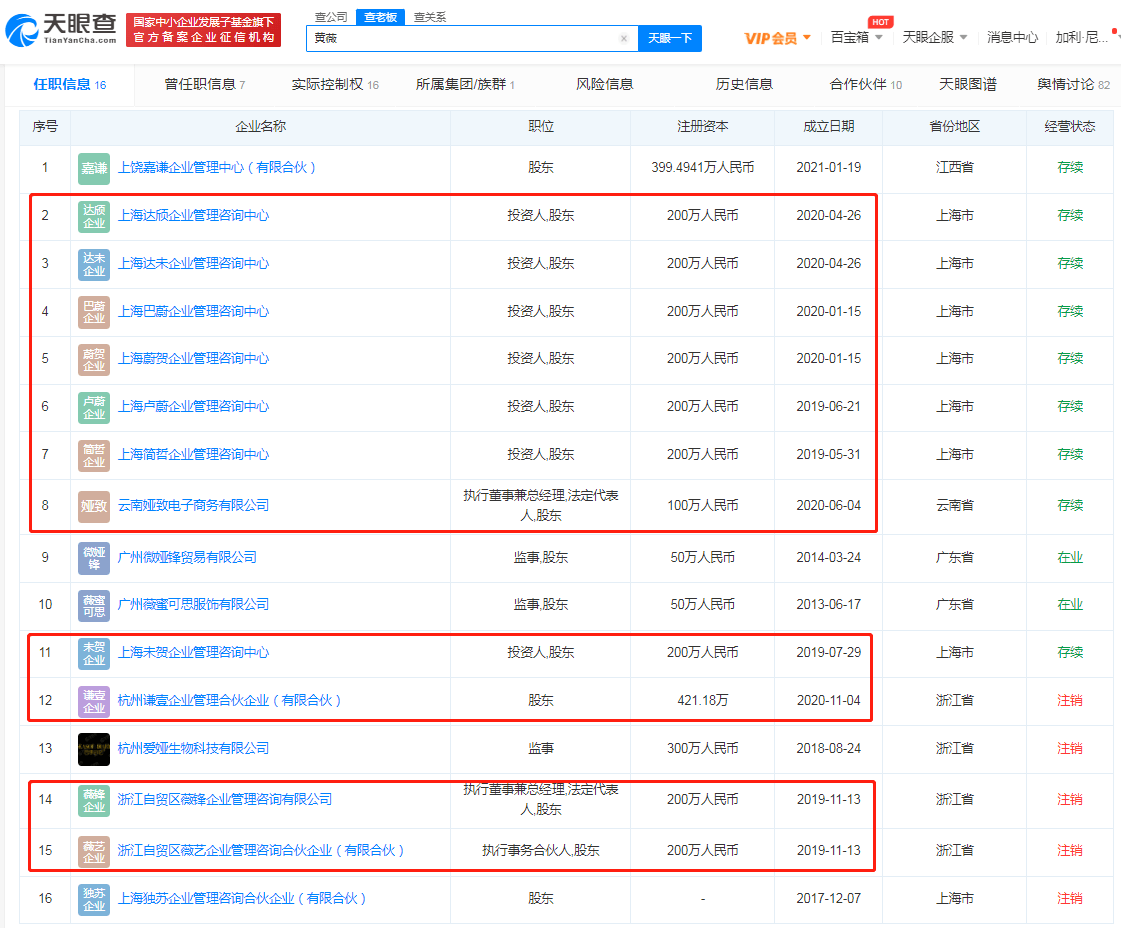
Task: Open company link 上海独苏企业管理咨询合伙企业（有限合伙）
Action: coord(242,899)
